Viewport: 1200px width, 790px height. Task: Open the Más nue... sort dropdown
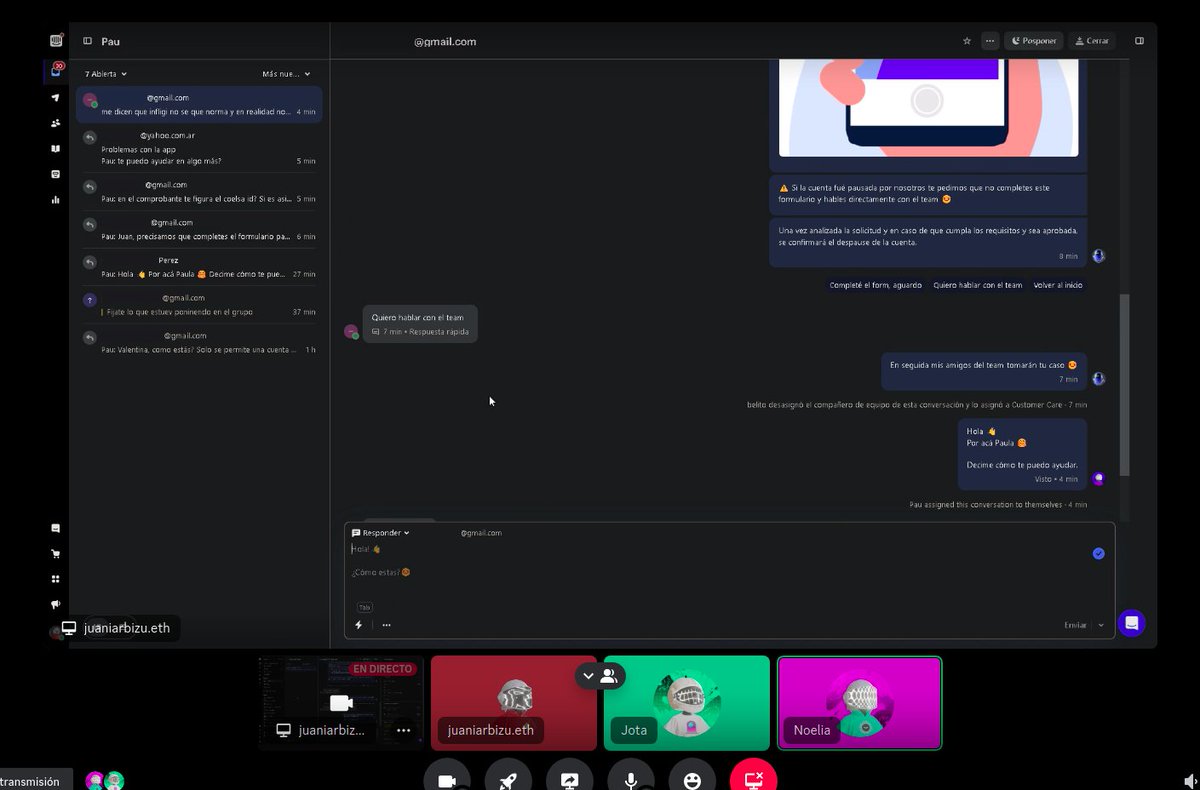pyautogui.click(x=286, y=74)
